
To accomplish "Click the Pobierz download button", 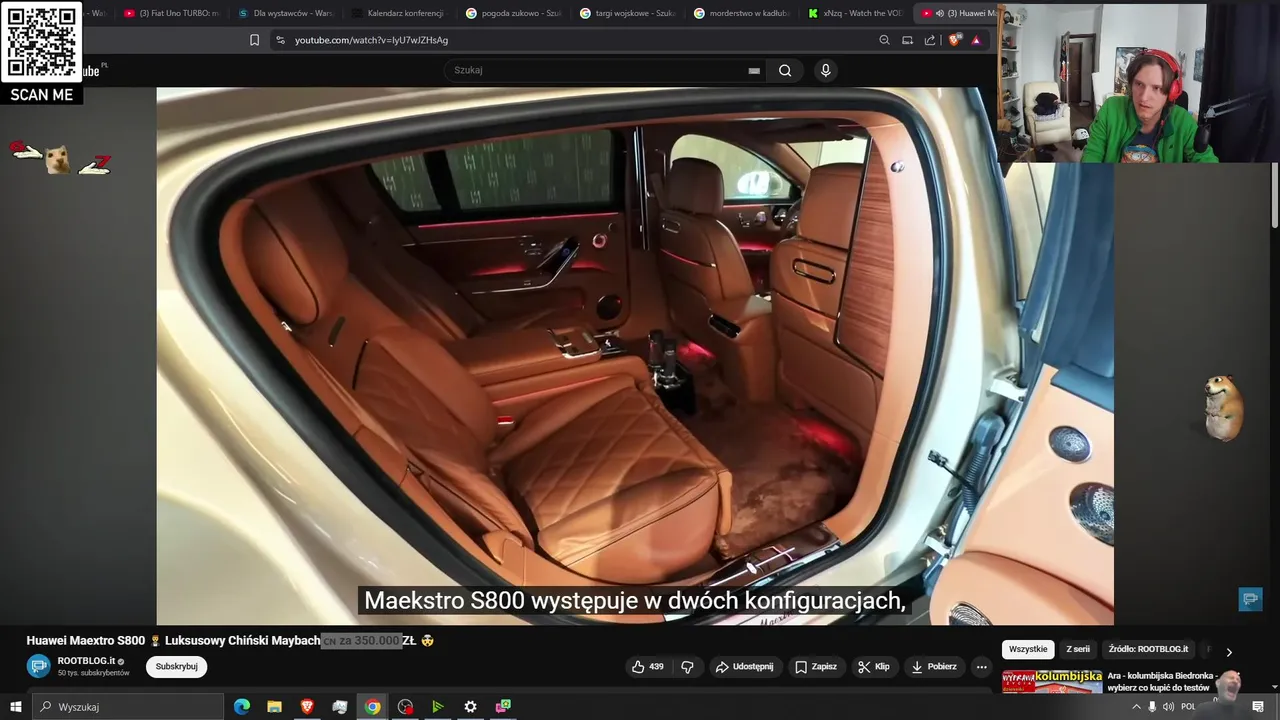I will click(x=933, y=667).
